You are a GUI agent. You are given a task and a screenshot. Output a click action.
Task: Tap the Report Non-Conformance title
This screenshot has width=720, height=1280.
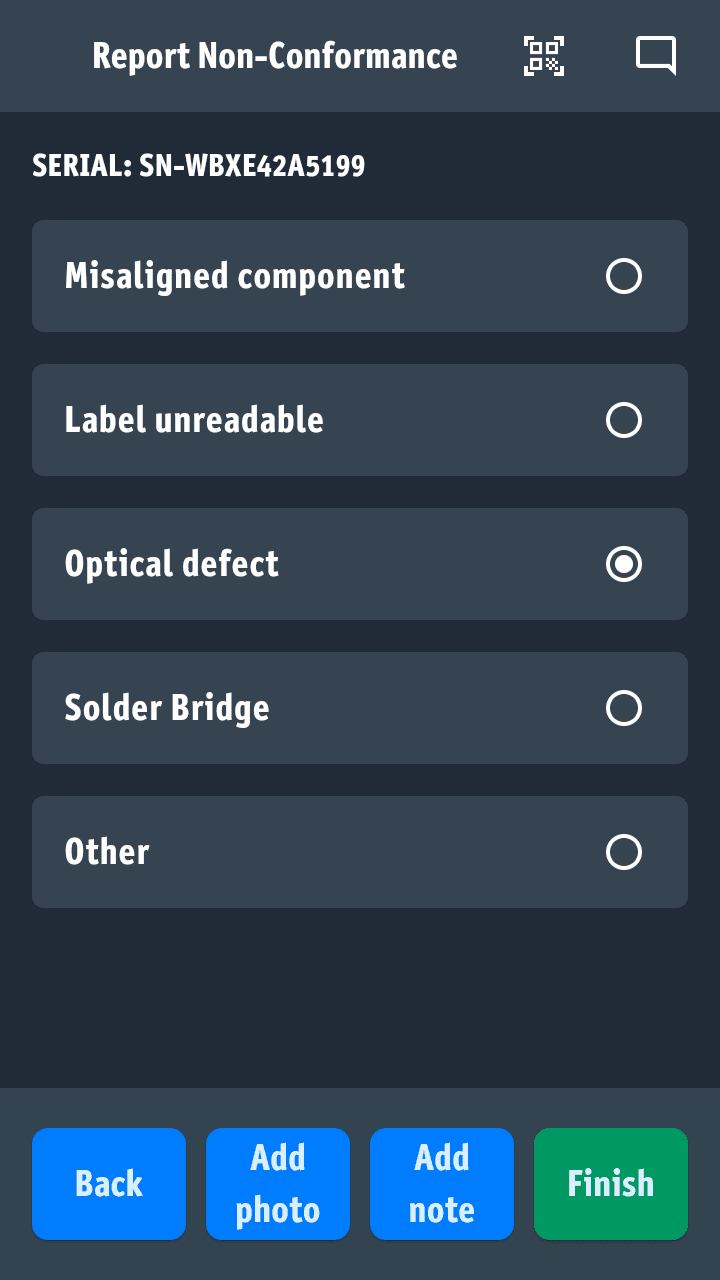click(275, 56)
